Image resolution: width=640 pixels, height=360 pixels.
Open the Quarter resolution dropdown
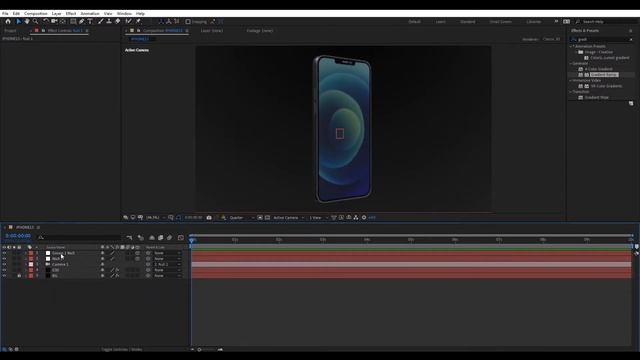pyautogui.click(x=242, y=218)
